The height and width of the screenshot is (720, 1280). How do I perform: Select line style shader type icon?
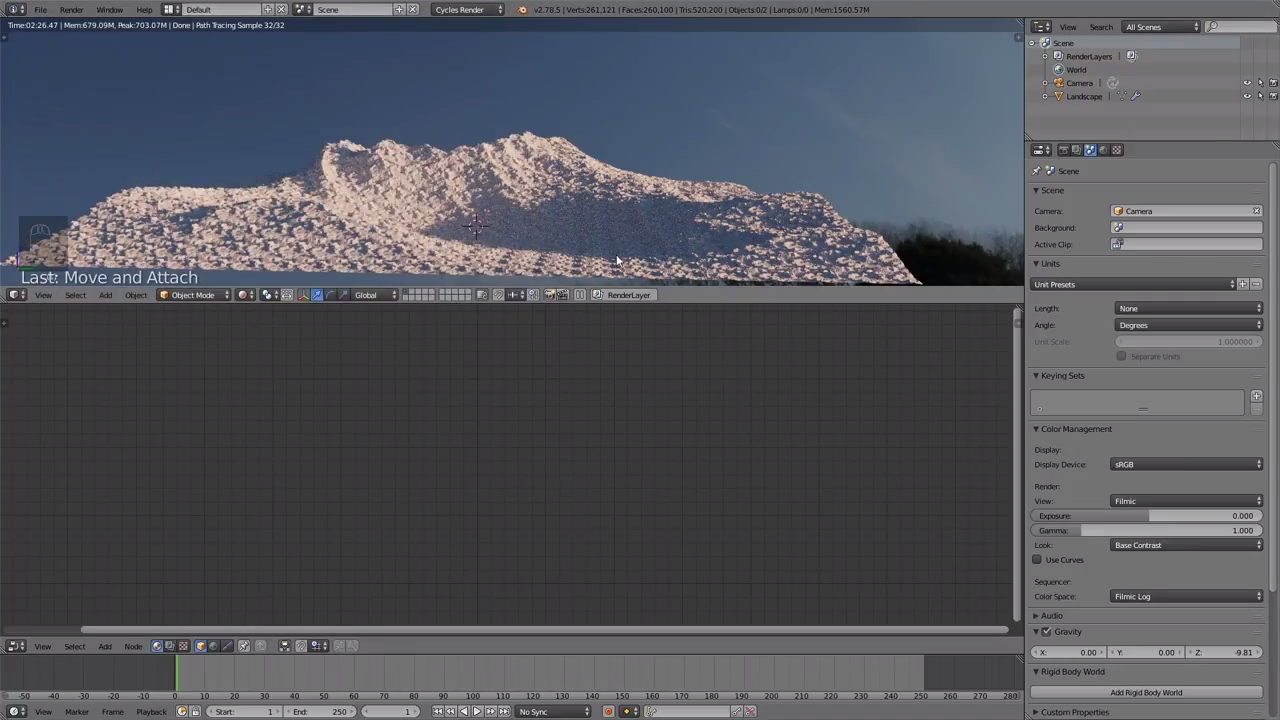[227, 646]
